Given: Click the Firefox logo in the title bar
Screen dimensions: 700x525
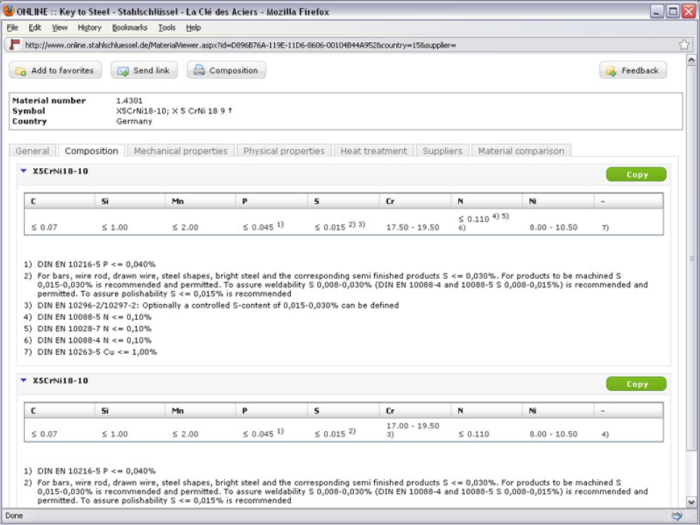Looking at the screenshot, I should pyautogui.click(x=8, y=10).
